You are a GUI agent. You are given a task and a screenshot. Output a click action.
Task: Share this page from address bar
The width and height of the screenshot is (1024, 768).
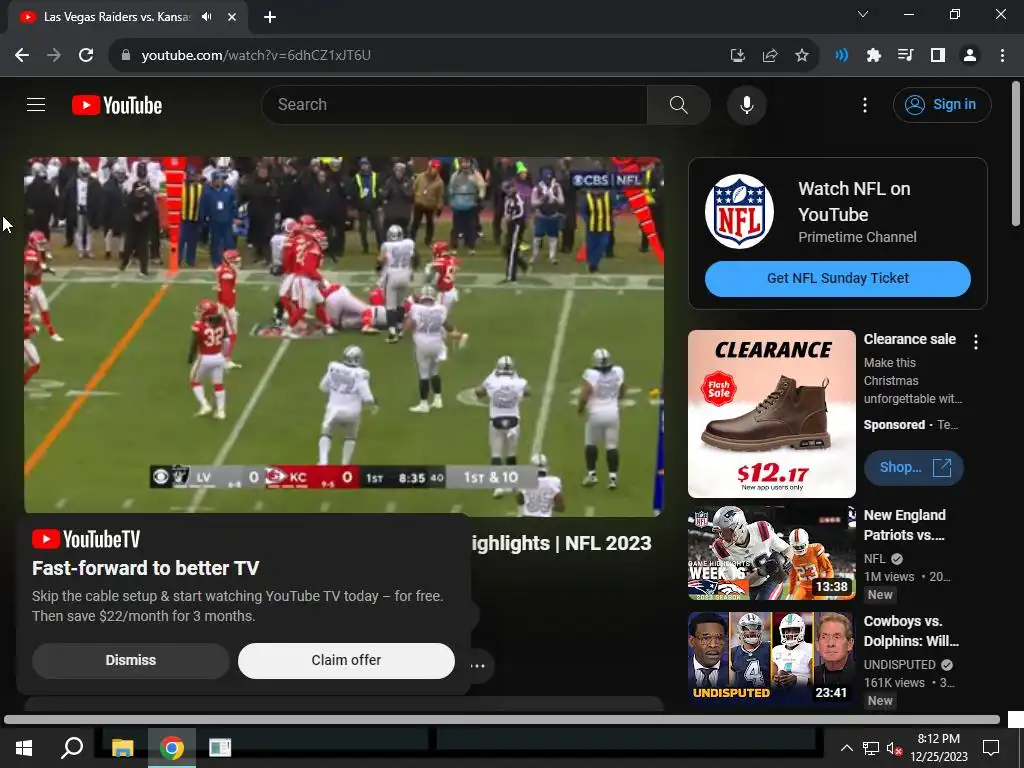[x=769, y=56]
